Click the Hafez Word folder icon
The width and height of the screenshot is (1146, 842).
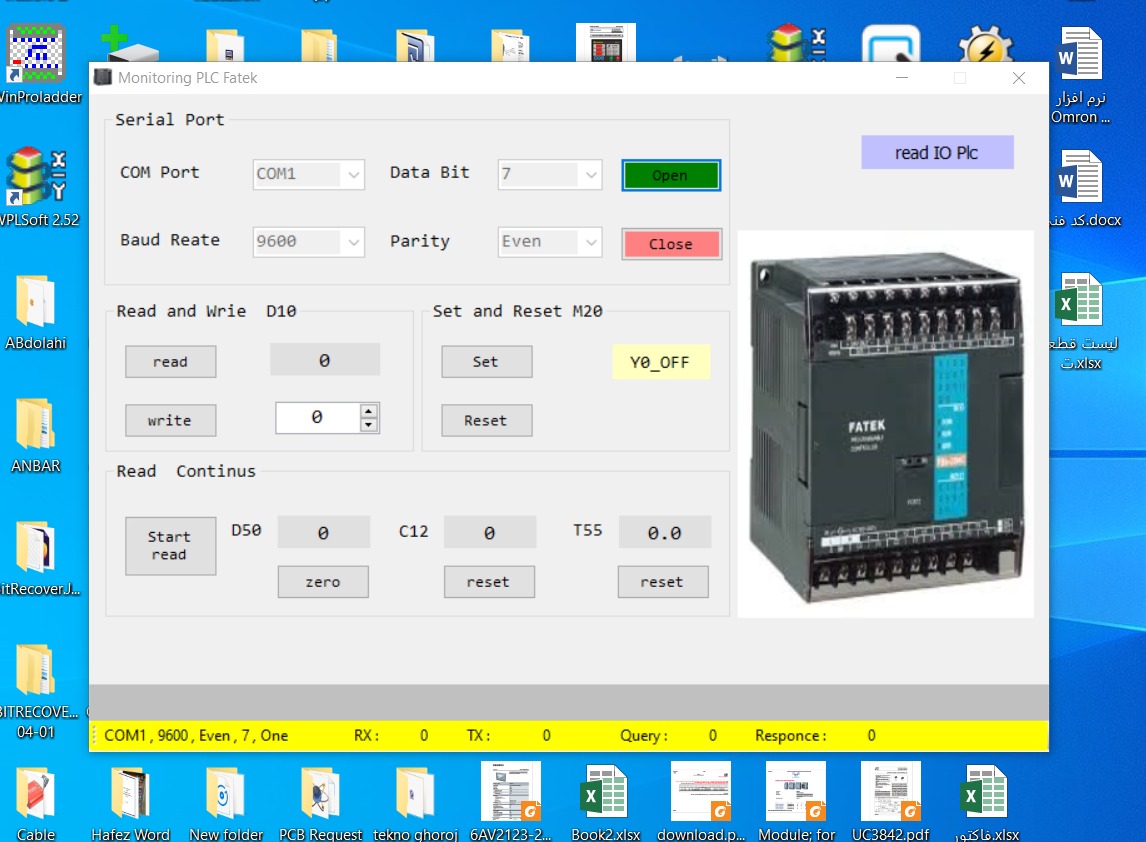tap(130, 793)
